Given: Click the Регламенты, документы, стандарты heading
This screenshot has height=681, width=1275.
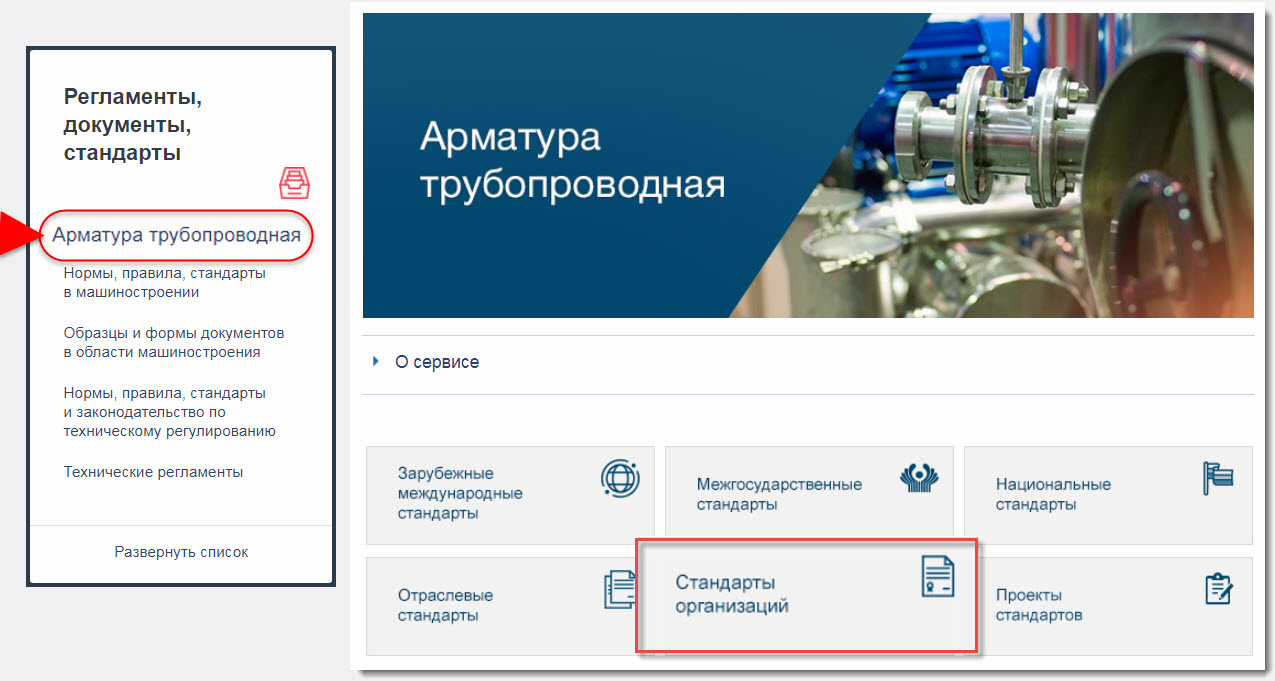Looking at the screenshot, I should (133, 125).
